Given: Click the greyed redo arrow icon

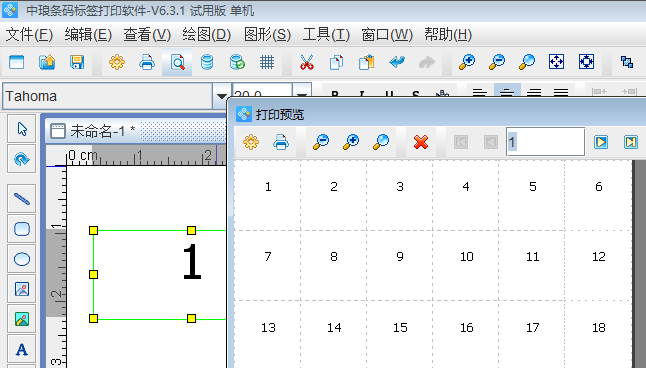Looking at the screenshot, I should point(427,62).
